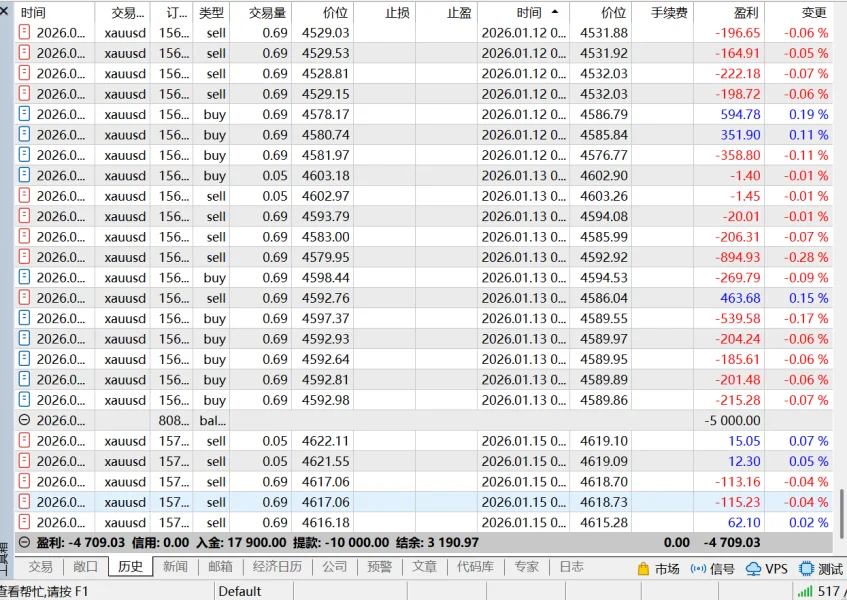Click the profit value -539.58
This screenshot has width=847, height=600.
[737, 318]
